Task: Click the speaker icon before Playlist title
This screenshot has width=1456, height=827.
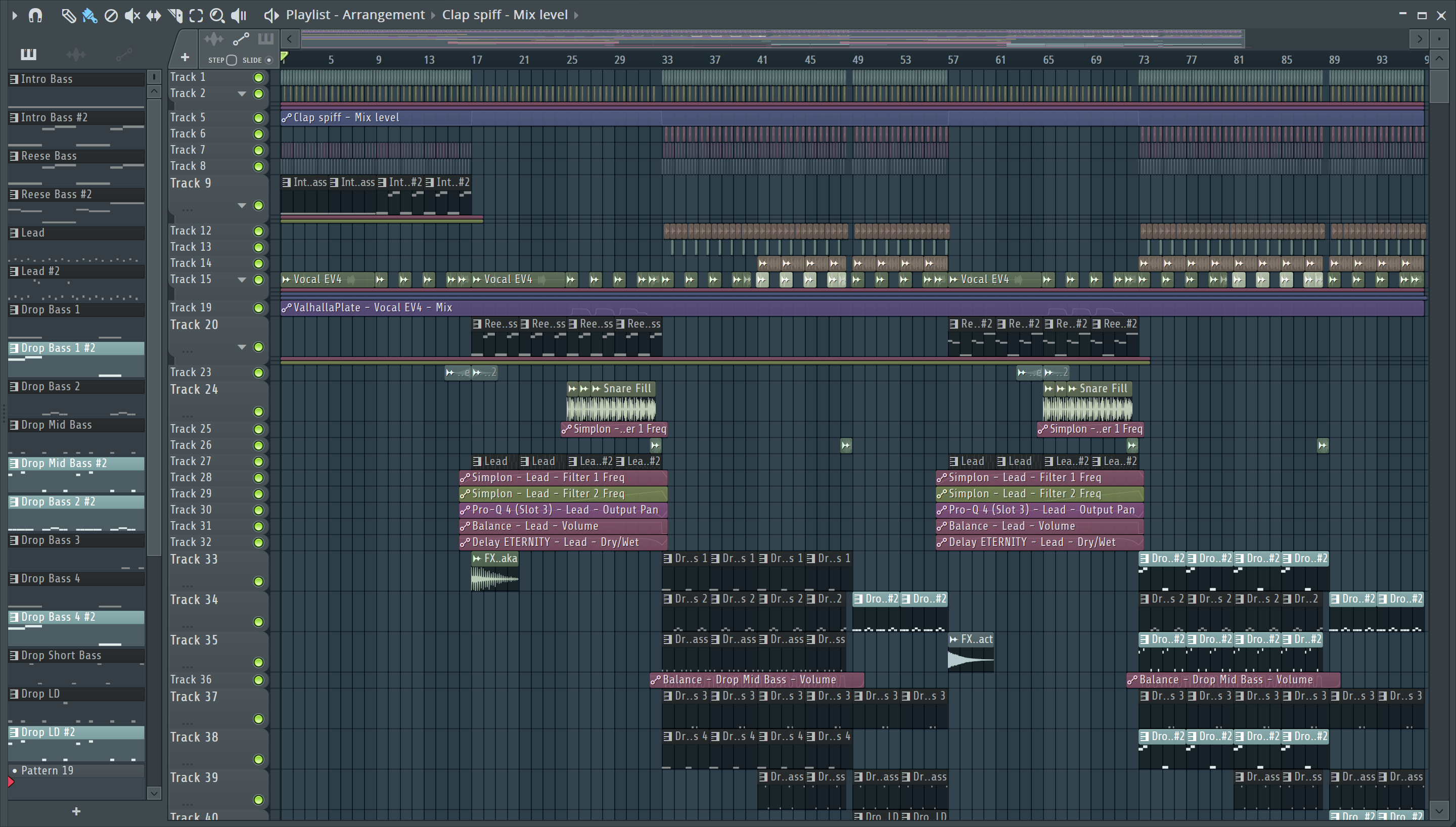Action: click(x=271, y=15)
